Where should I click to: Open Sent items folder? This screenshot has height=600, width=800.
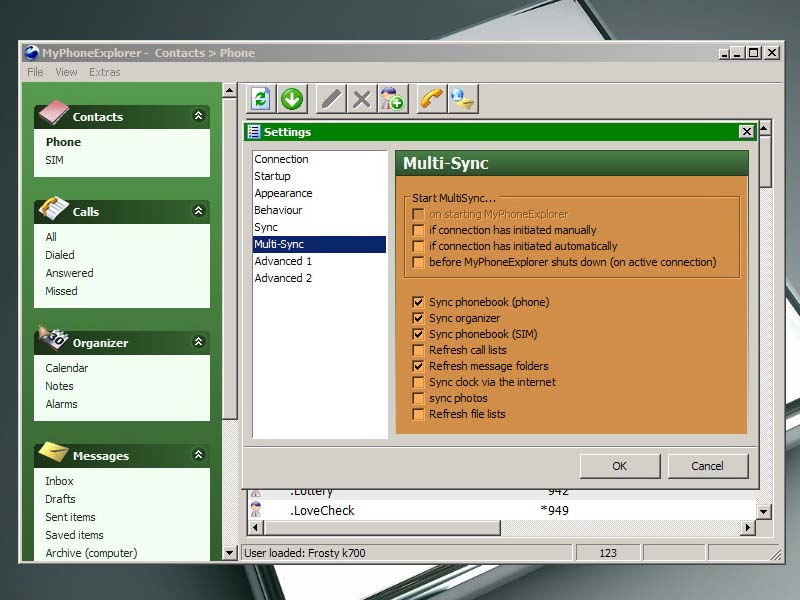pyautogui.click(x=70, y=517)
